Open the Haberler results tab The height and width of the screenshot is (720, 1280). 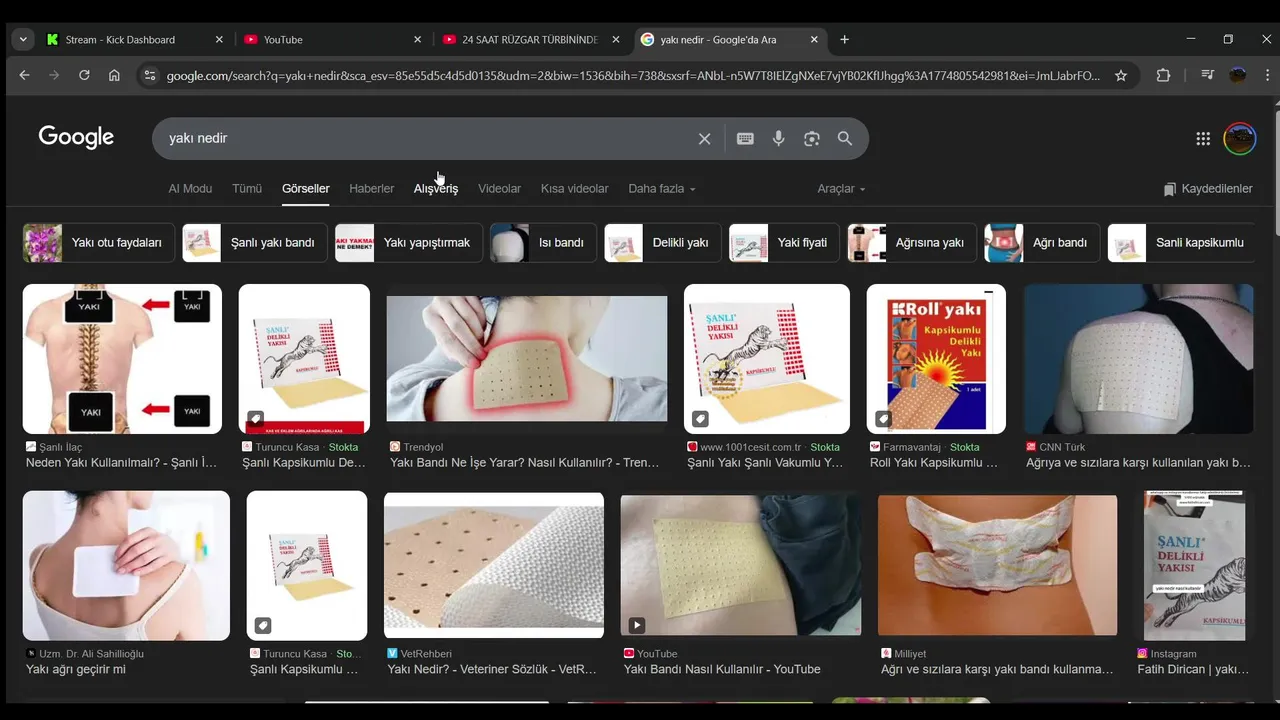click(371, 188)
